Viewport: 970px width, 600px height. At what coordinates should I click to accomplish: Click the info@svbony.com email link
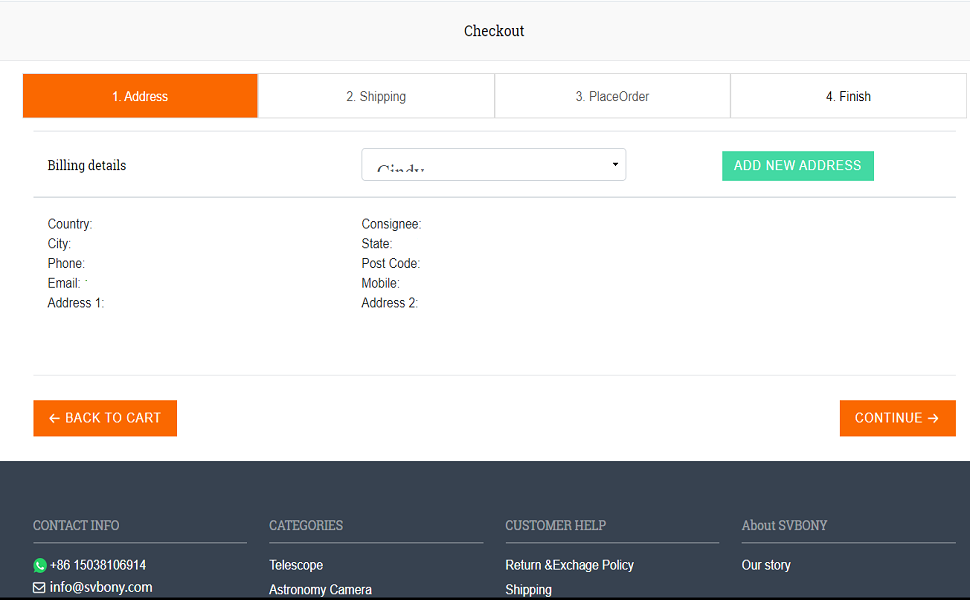point(101,587)
